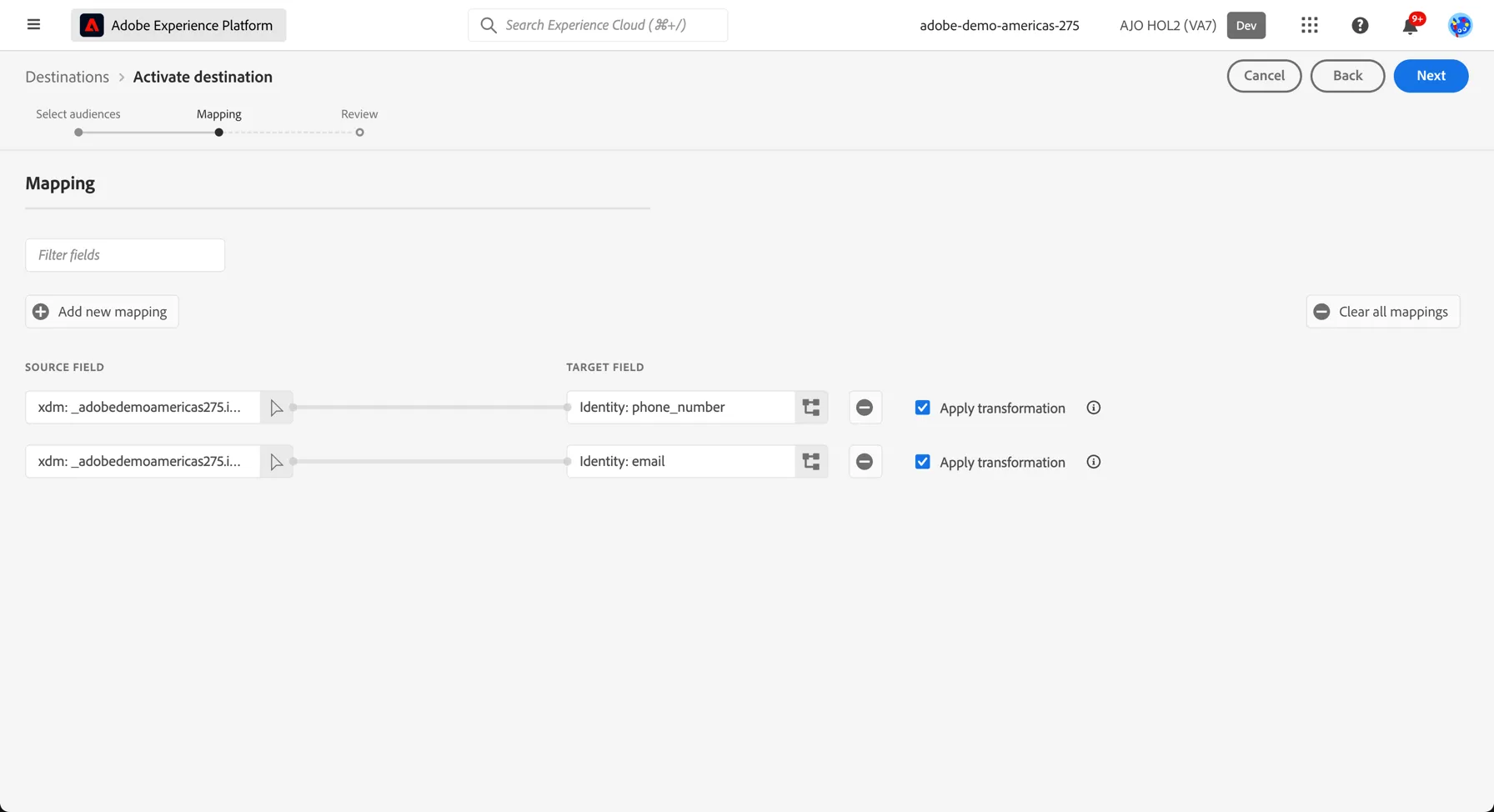Click the Dev sandbox badge

[1246, 26]
